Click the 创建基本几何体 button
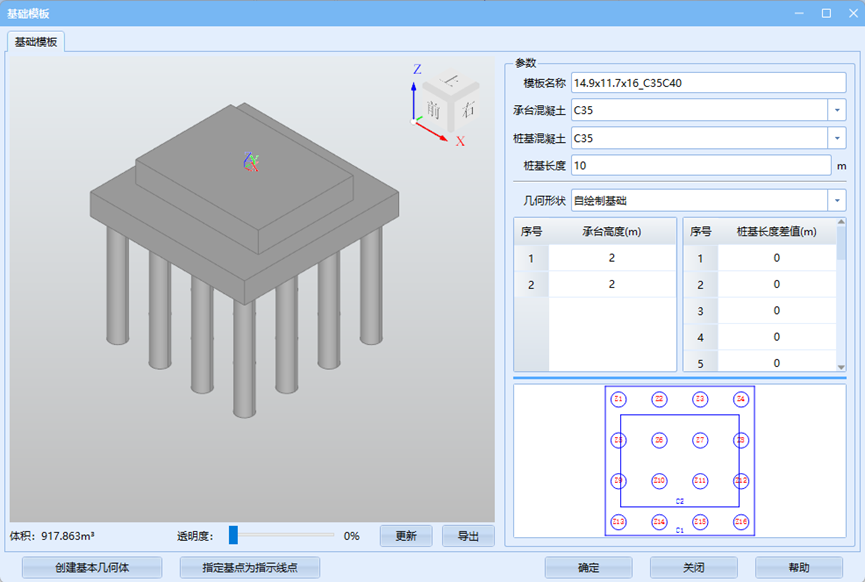This screenshot has height=582, width=865. tap(92, 567)
